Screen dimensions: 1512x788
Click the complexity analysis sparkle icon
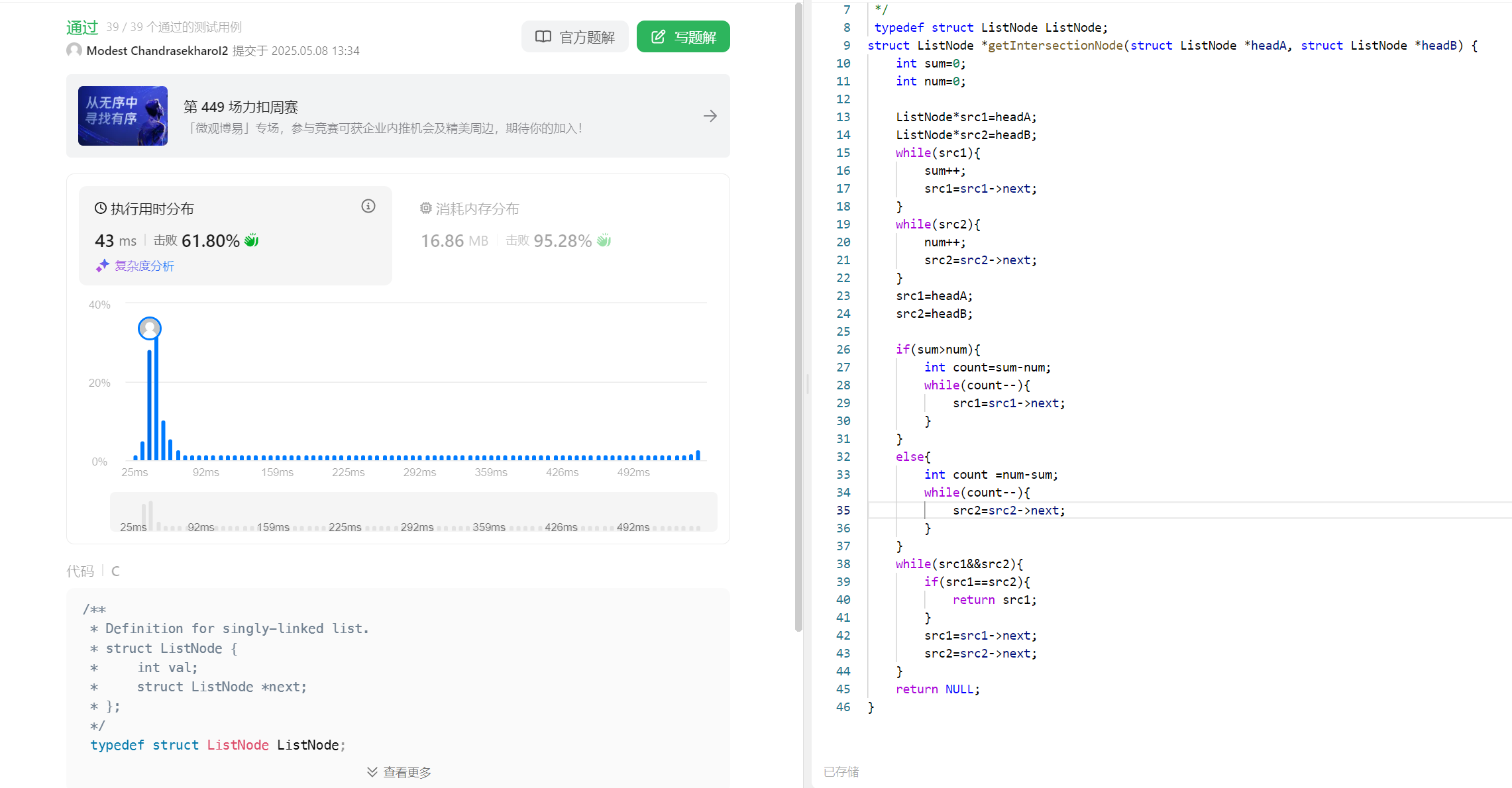(x=102, y=266)
